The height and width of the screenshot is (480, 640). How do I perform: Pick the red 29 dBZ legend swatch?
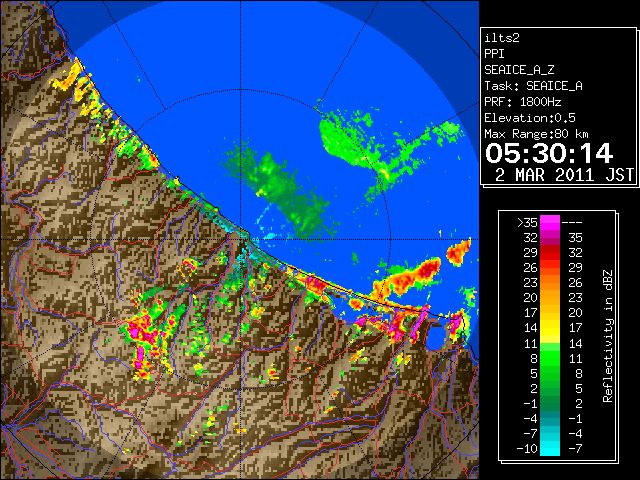[550, 253]
